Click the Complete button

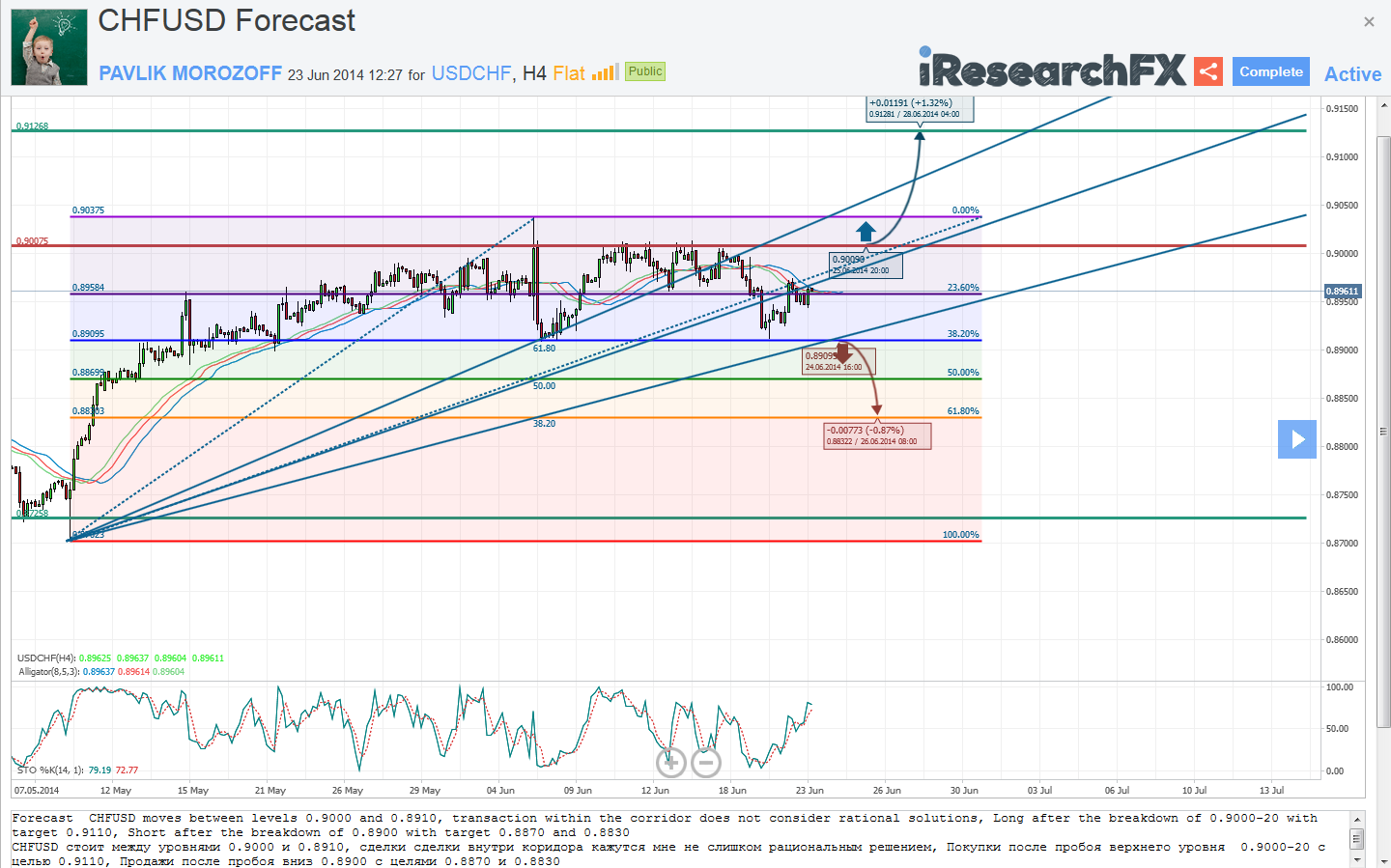click(1271, 71)
